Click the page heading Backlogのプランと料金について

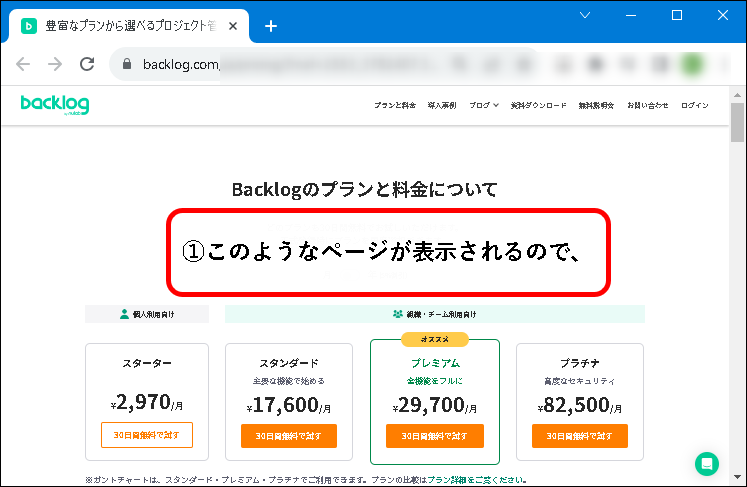click(364, 190)
